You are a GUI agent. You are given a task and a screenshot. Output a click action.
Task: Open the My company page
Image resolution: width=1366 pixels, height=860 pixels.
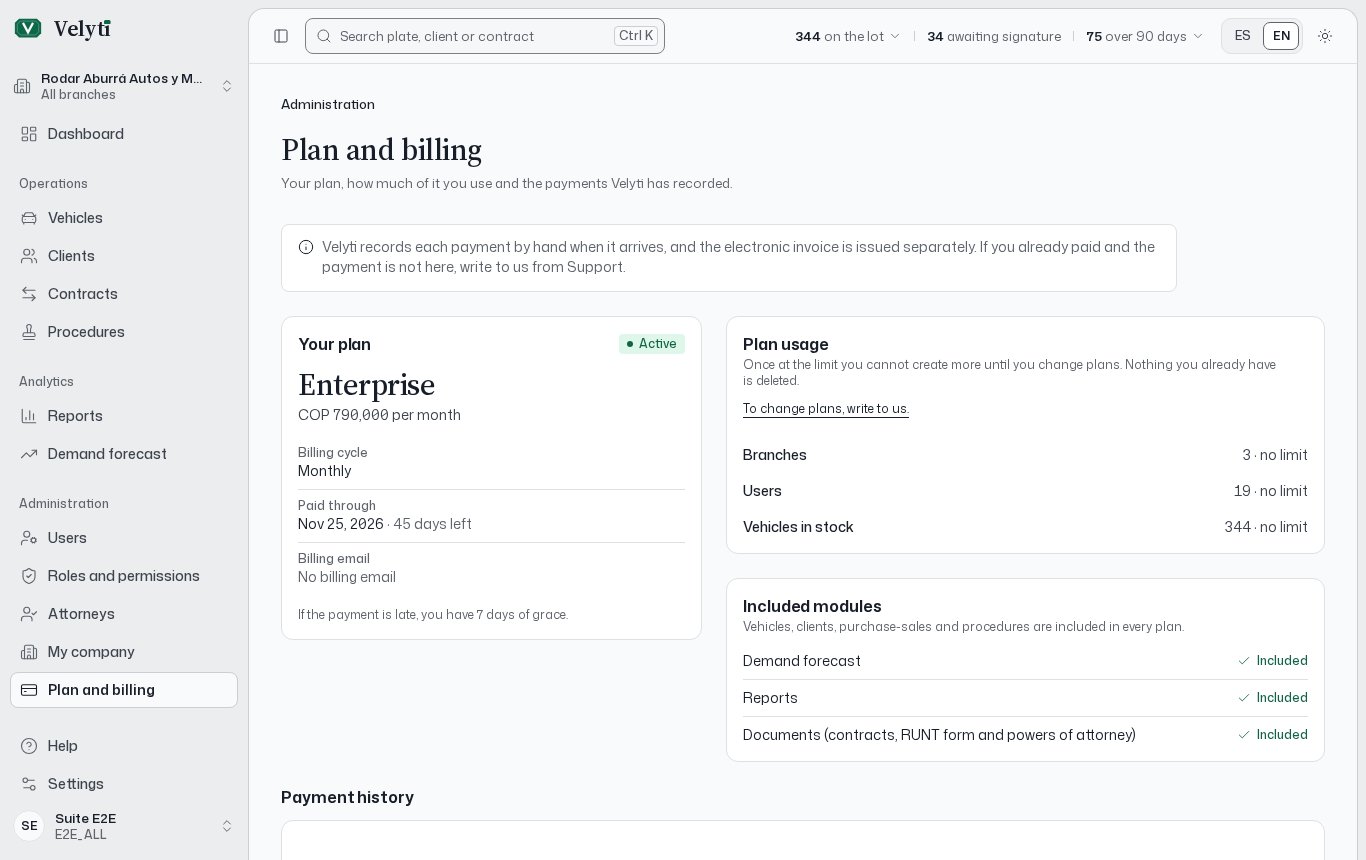(124, 652)
